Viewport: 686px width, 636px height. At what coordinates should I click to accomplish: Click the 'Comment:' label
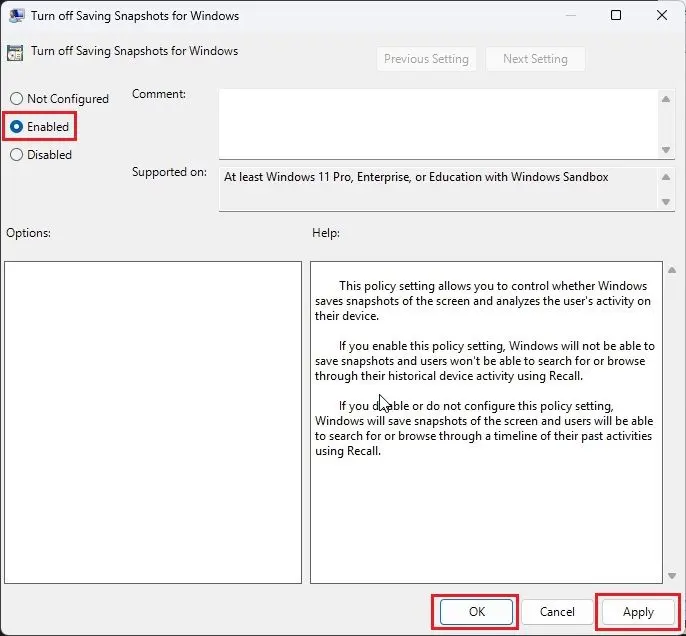(159, 94)
